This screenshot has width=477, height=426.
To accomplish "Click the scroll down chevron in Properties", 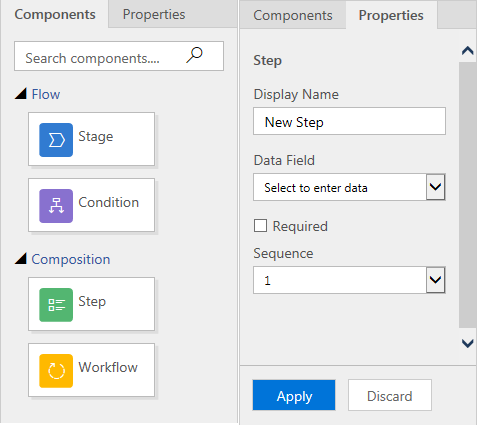I will point(468,343).
